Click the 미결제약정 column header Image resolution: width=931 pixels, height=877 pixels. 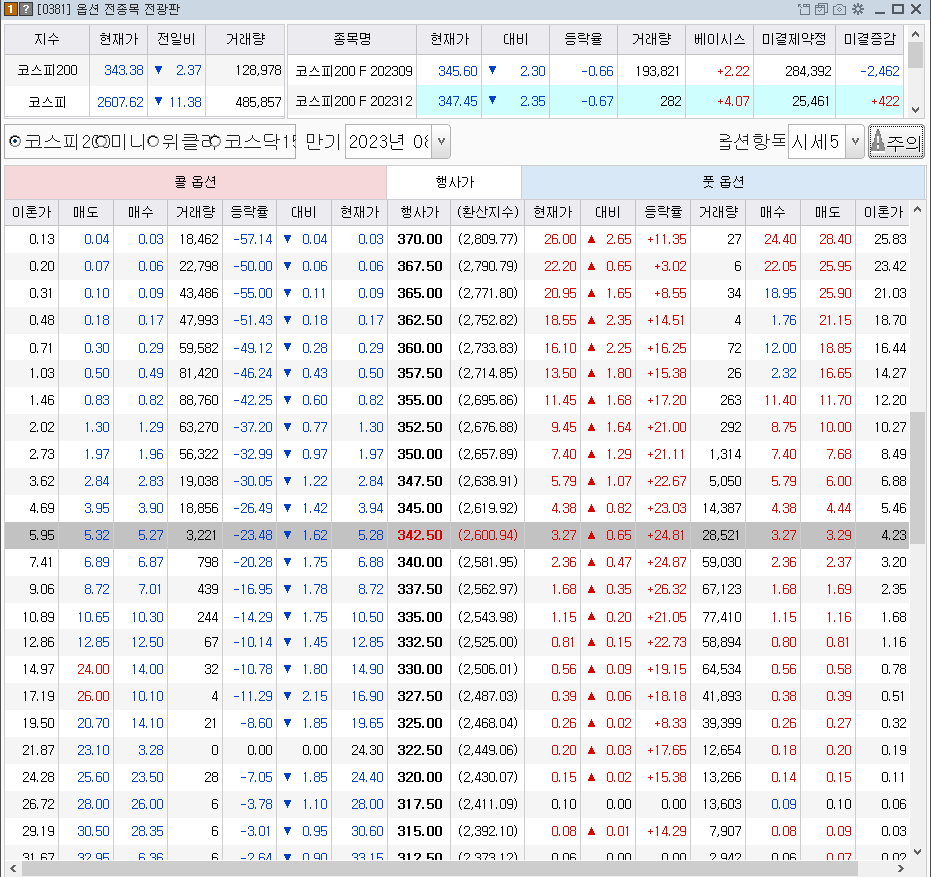pyautogui.click(x=794, y=39)
